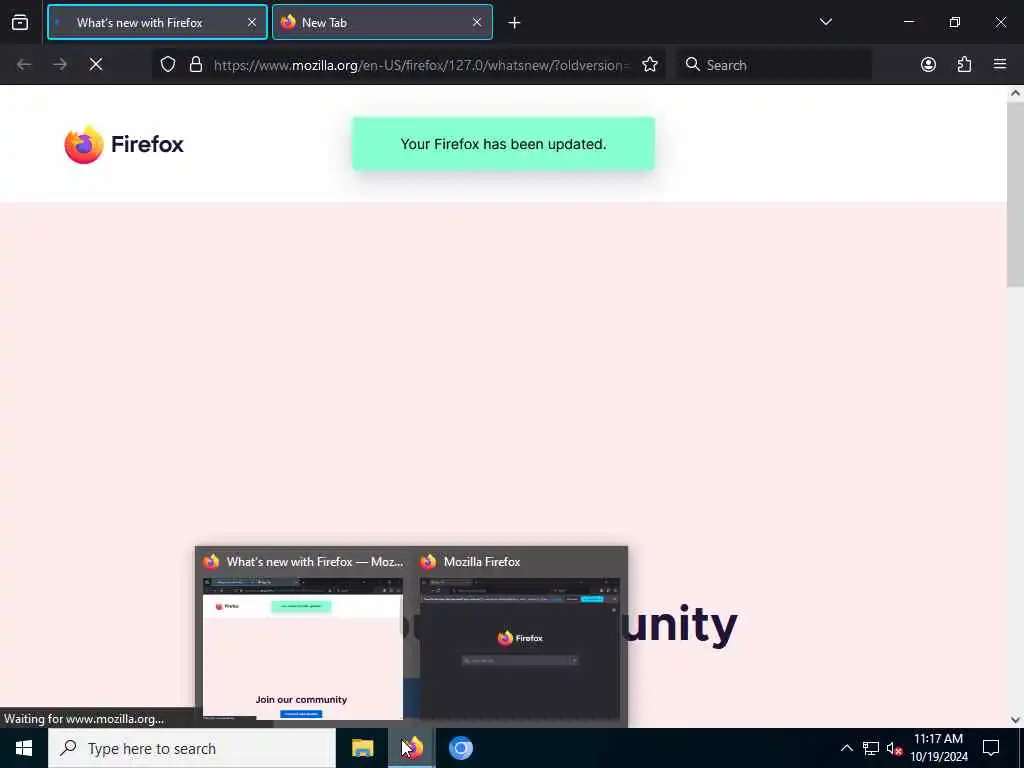Click the Your Firefox has been updated banner

[504, 144]
